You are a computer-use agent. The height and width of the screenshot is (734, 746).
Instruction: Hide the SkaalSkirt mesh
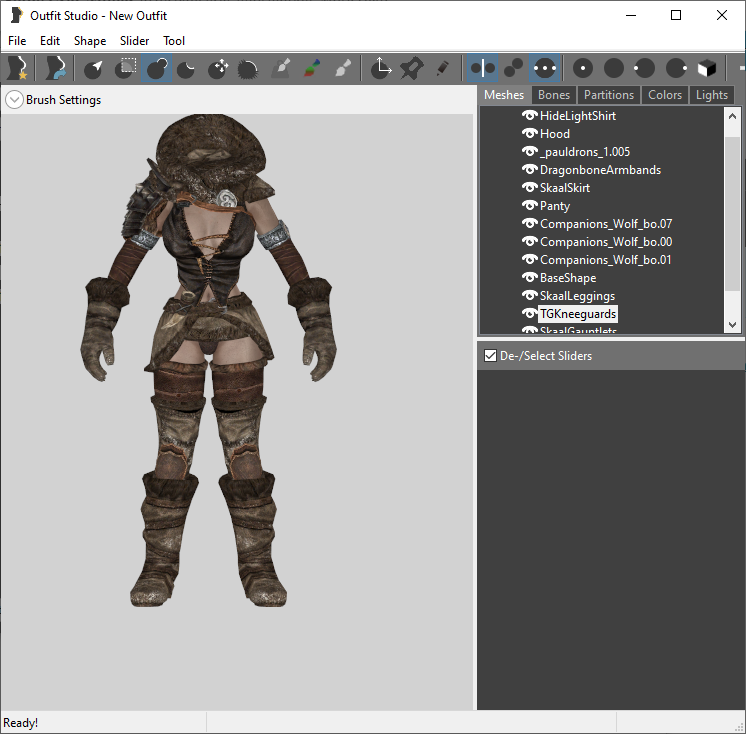pyautogui.click(x=529, y=187)
